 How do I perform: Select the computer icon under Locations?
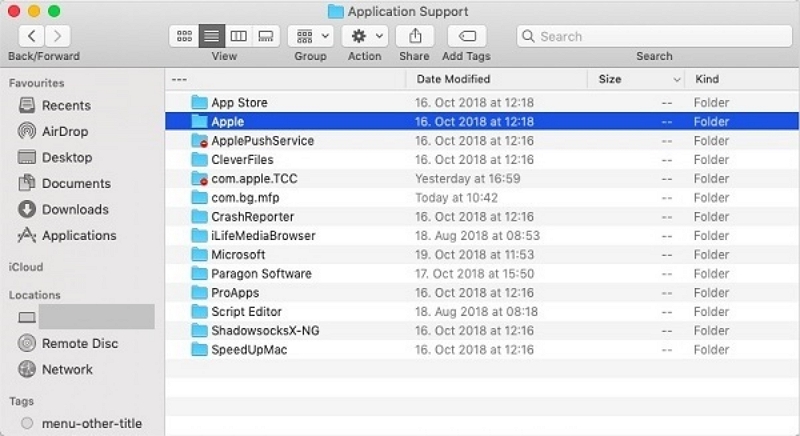tap(27, 317)
